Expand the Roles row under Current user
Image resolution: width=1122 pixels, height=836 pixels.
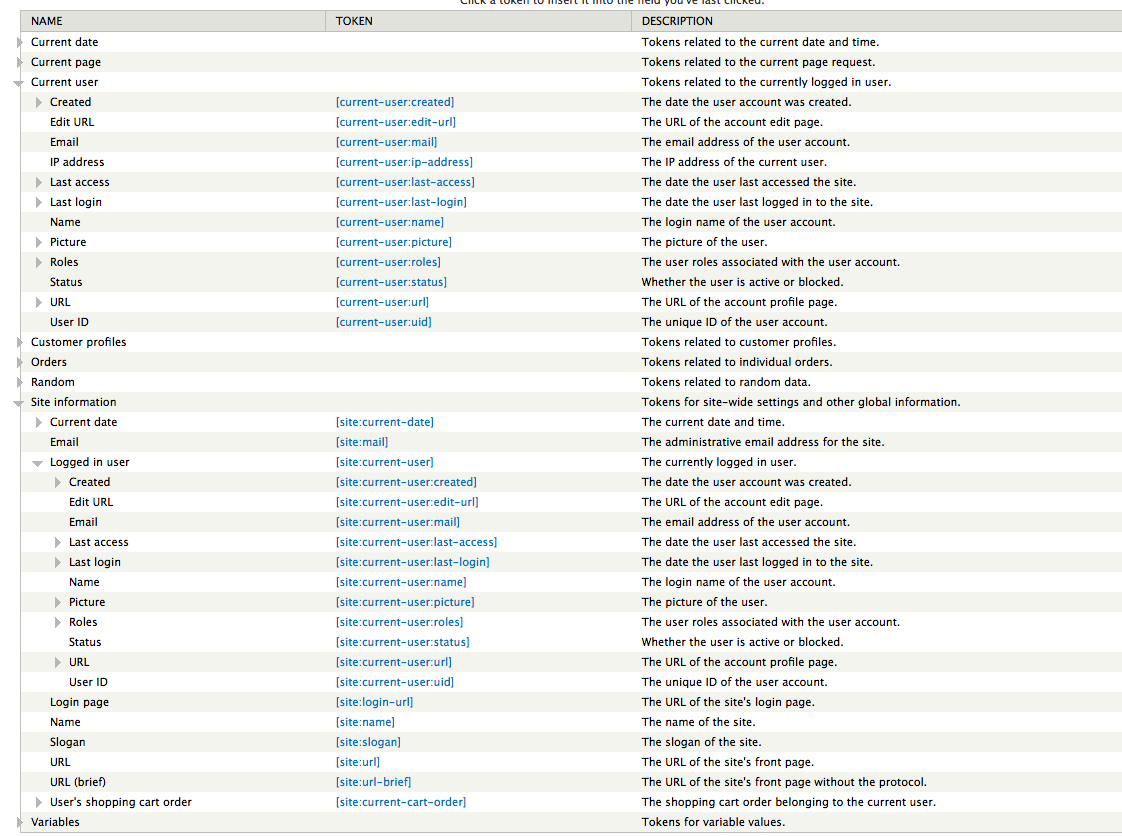pos(39,263)
